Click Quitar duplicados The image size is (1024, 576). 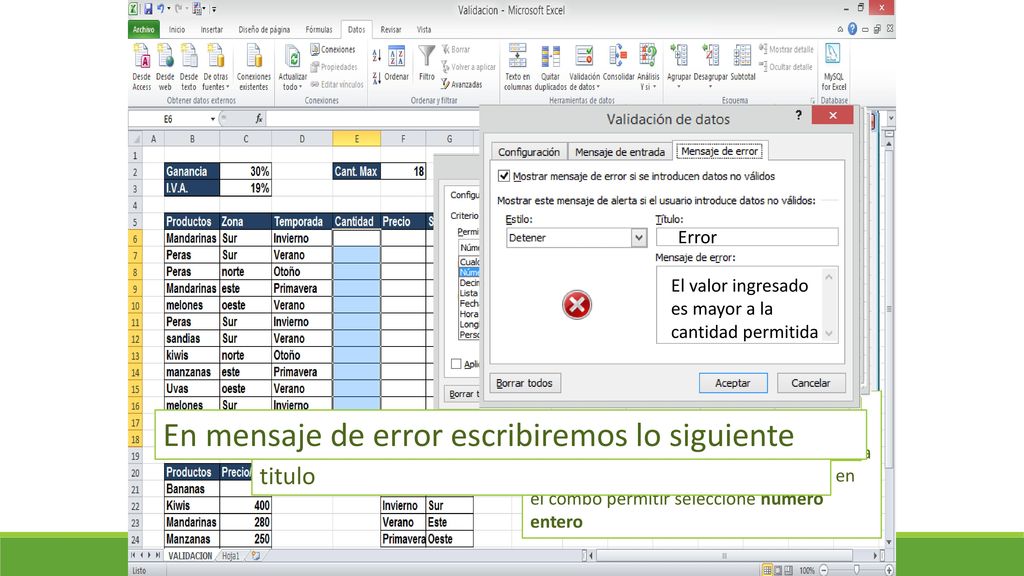[x=551, y=67]
